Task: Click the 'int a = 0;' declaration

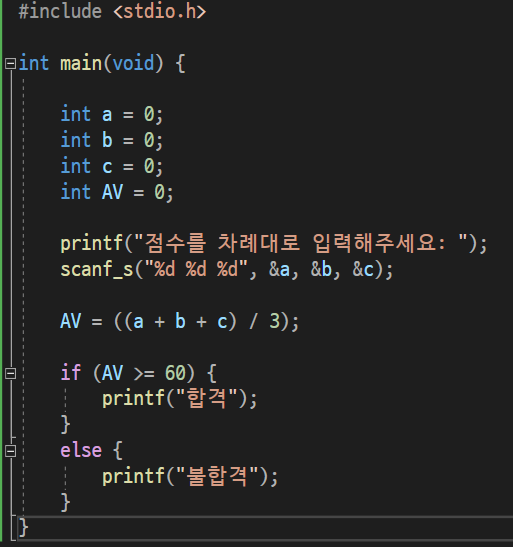Action: coord(112,115)
